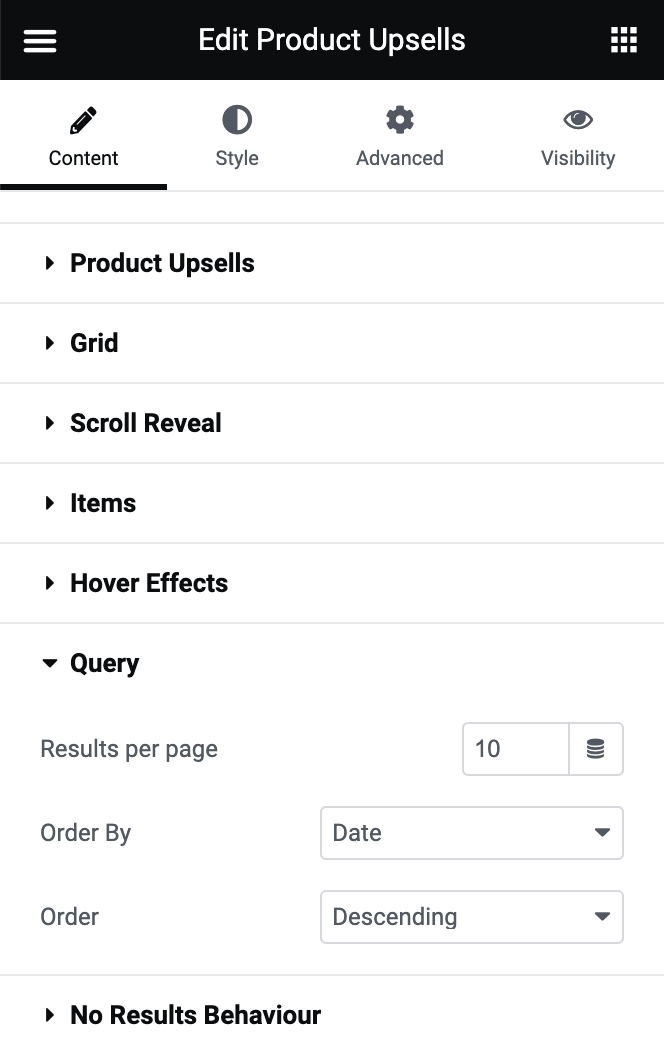
Task: Click the widgets grid icon top right
Action: [624, 40]
